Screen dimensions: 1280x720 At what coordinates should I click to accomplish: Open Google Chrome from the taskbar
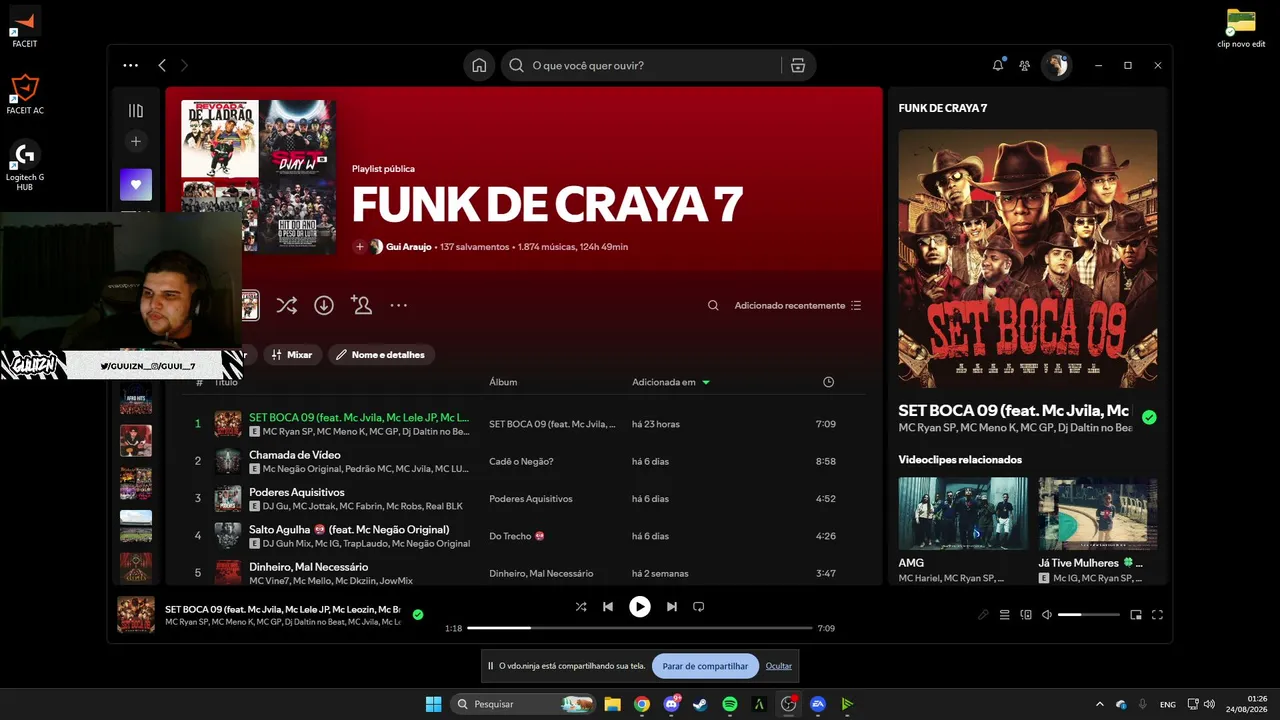[x=642, y=704]
